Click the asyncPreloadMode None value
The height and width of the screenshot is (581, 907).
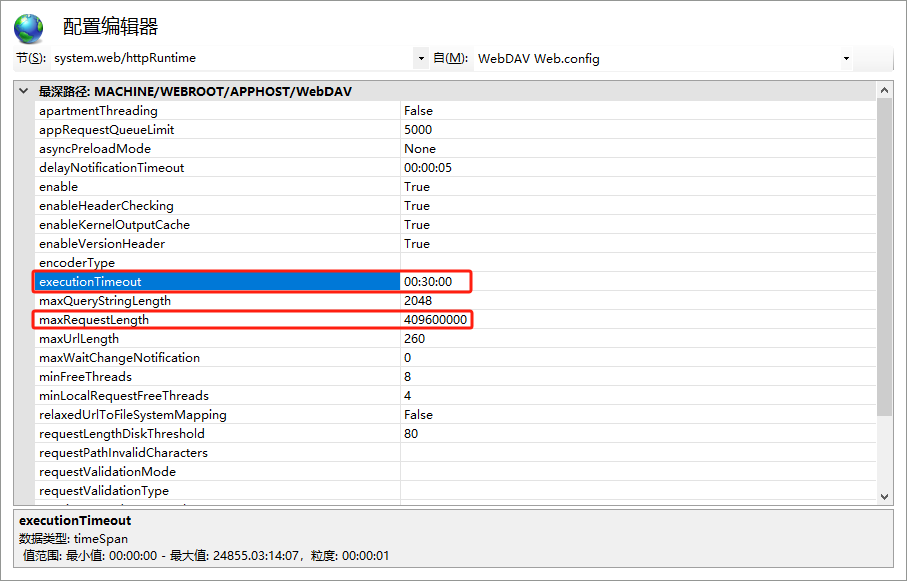point(420,149)
